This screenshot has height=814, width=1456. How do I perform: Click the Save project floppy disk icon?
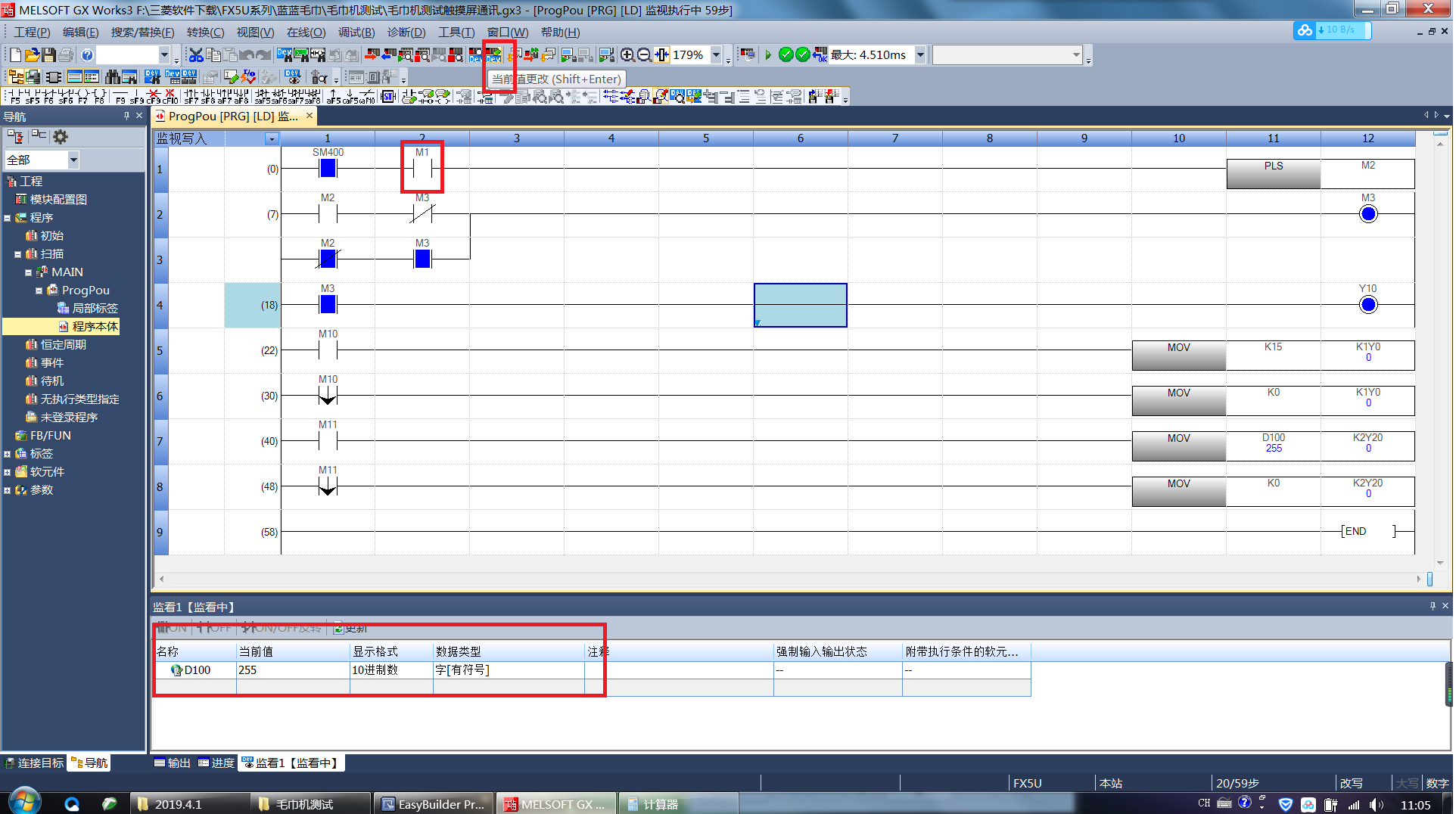point(48,55)
